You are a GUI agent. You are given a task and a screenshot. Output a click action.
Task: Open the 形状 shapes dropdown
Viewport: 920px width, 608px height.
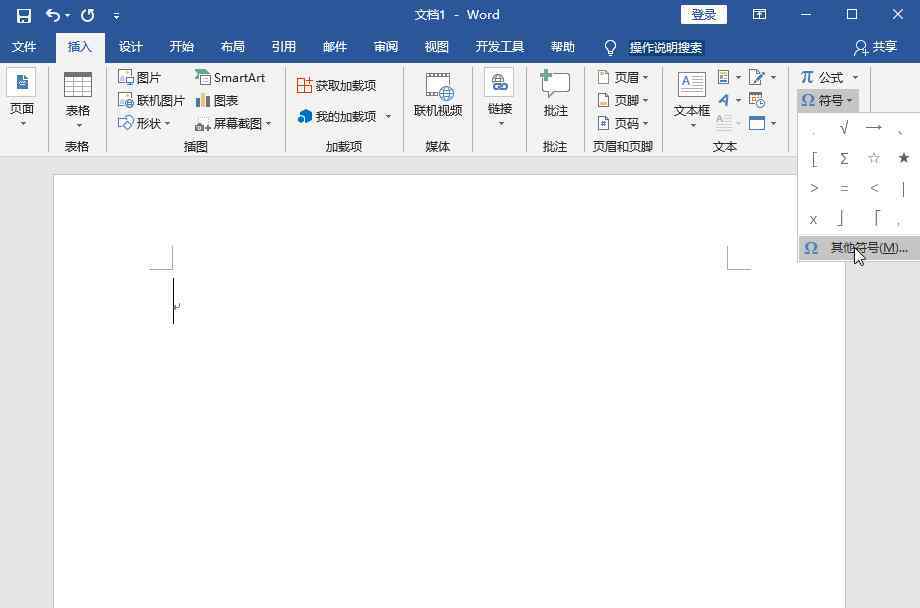145,123
